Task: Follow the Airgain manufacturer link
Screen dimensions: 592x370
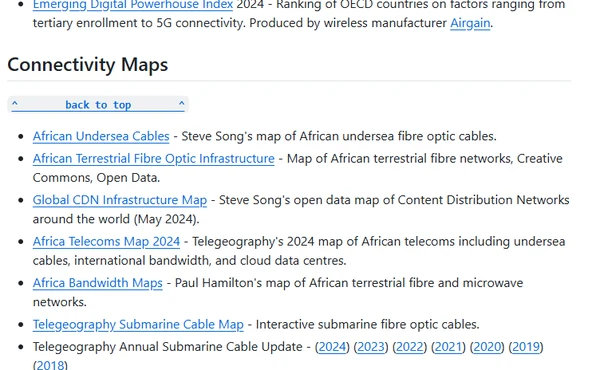Action: [x=470, y=23]
